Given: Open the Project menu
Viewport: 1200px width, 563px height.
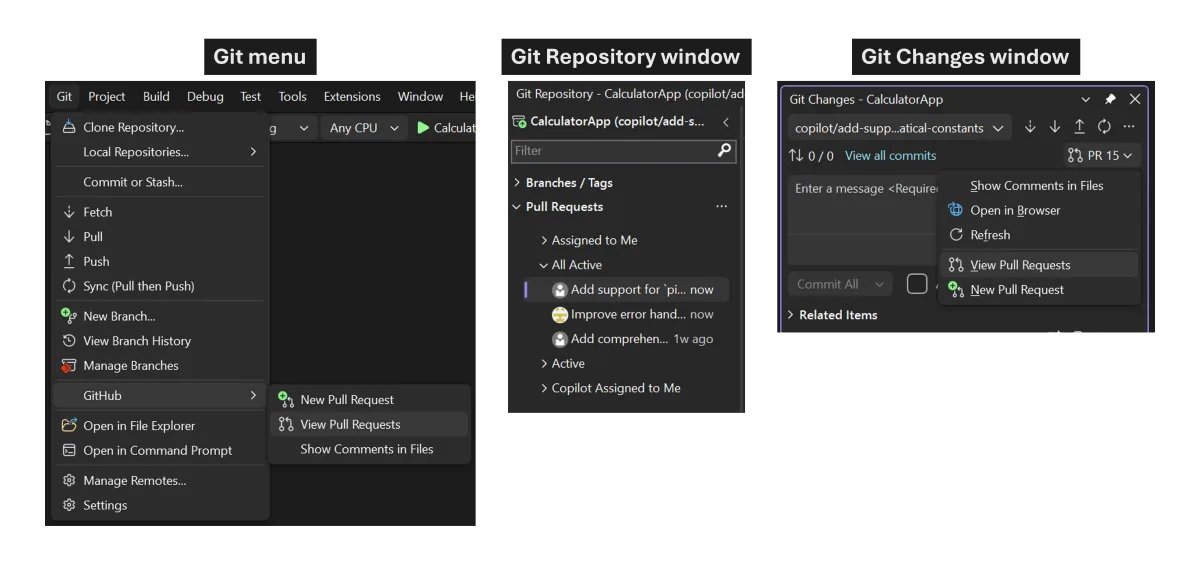Looking at the screenshot, I should coord(107,97).
